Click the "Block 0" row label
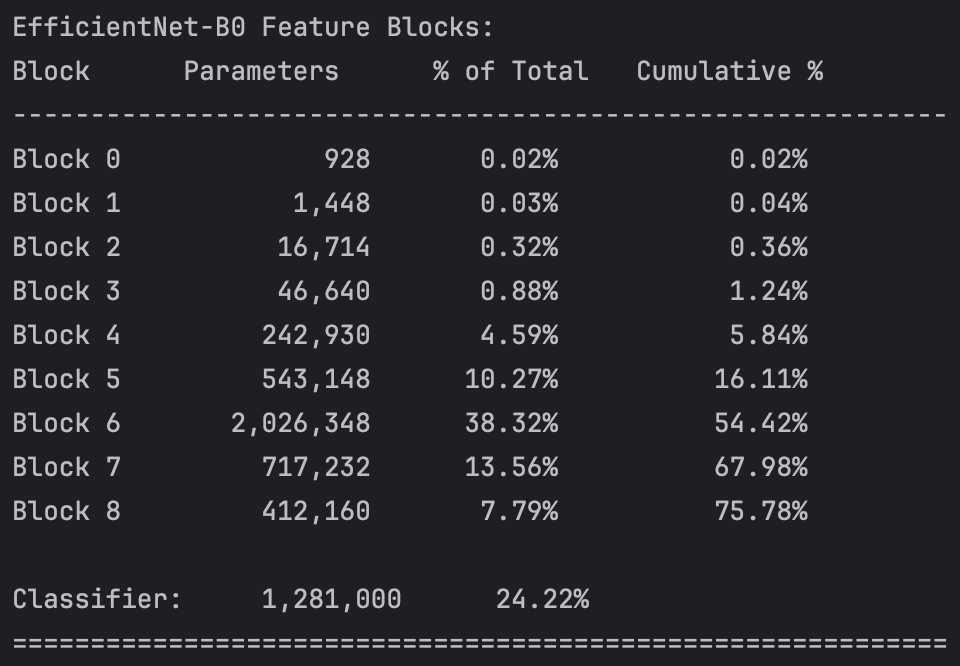 66,159
